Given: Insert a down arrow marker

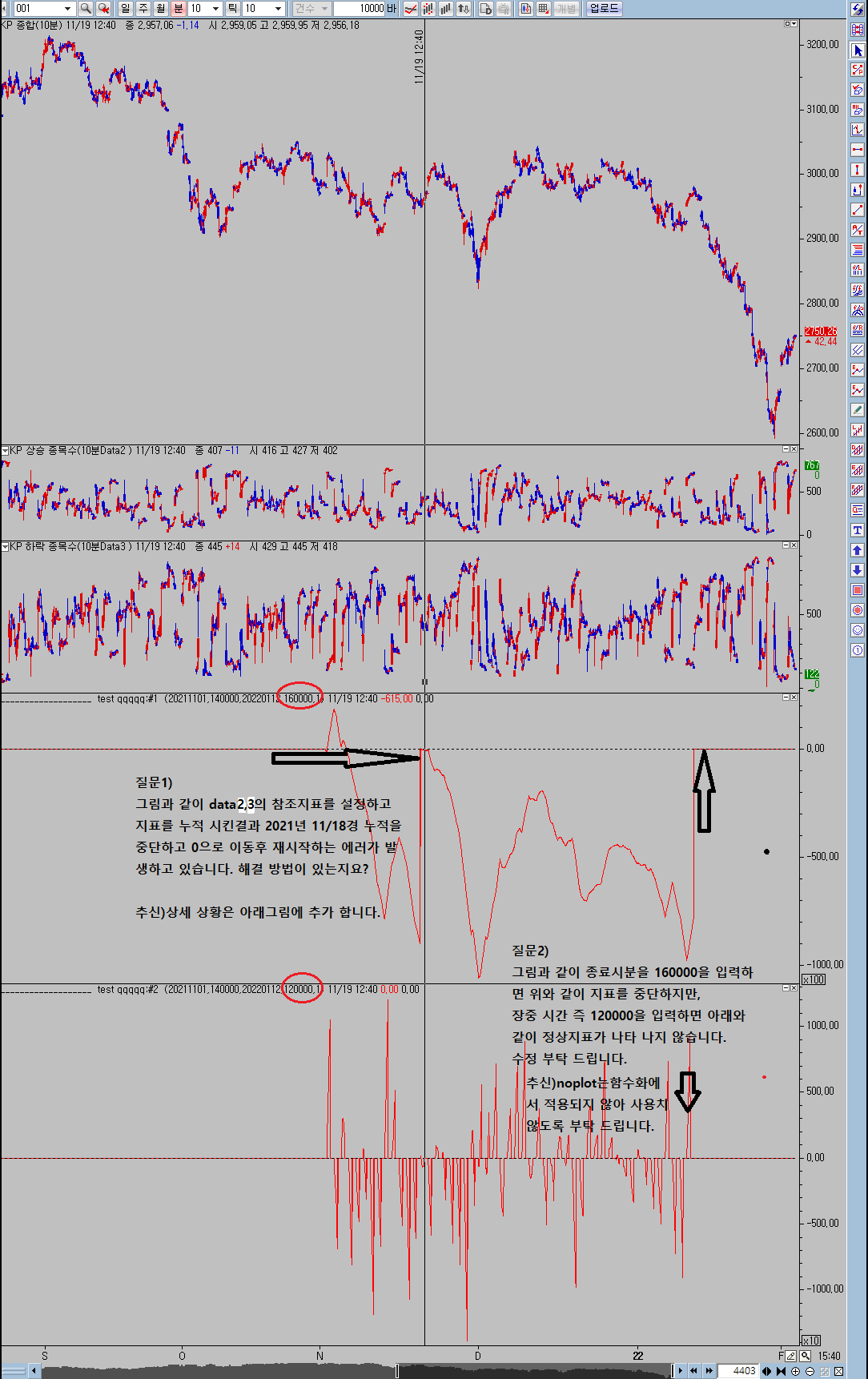Looking at the screenshot, I should point(858,570).
